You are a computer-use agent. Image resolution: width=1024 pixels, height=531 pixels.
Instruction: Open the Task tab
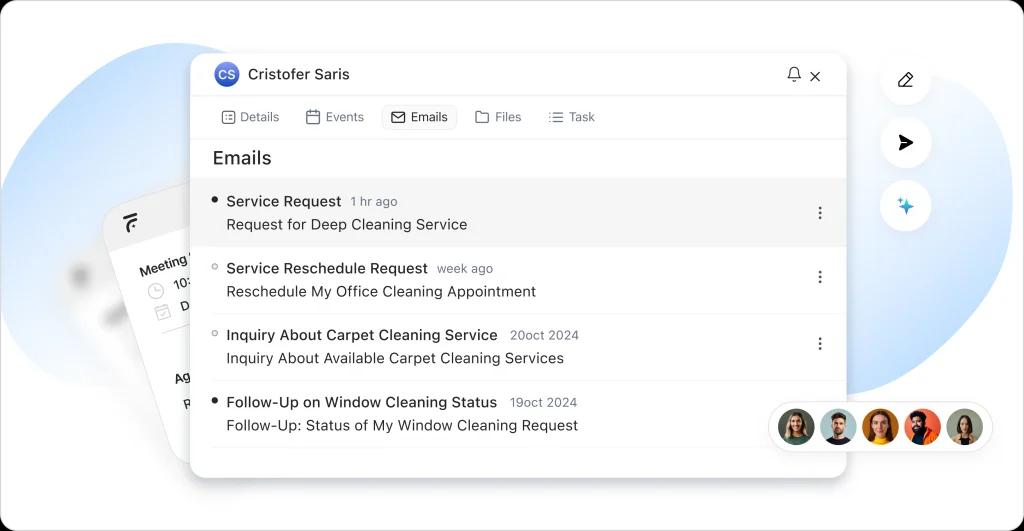click(571, 117)
